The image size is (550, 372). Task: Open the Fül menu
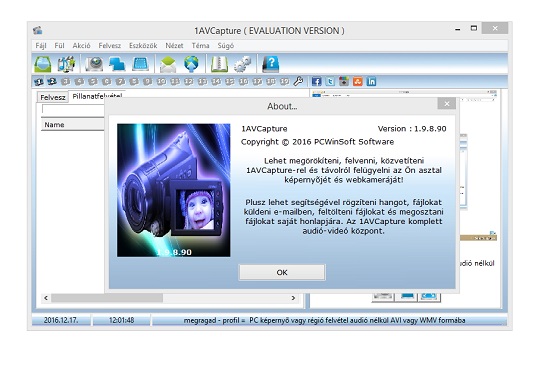coord(59,46)
